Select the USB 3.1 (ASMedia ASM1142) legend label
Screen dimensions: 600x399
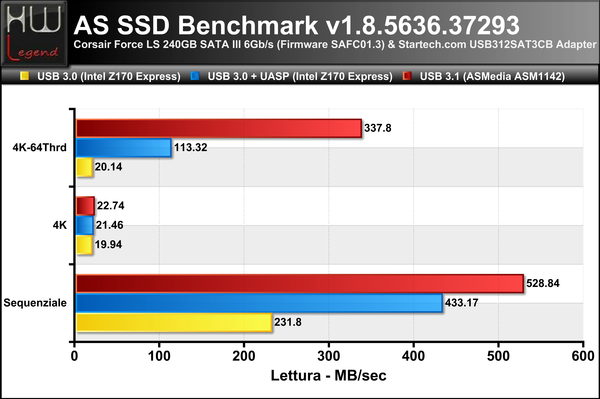(492, 77)
